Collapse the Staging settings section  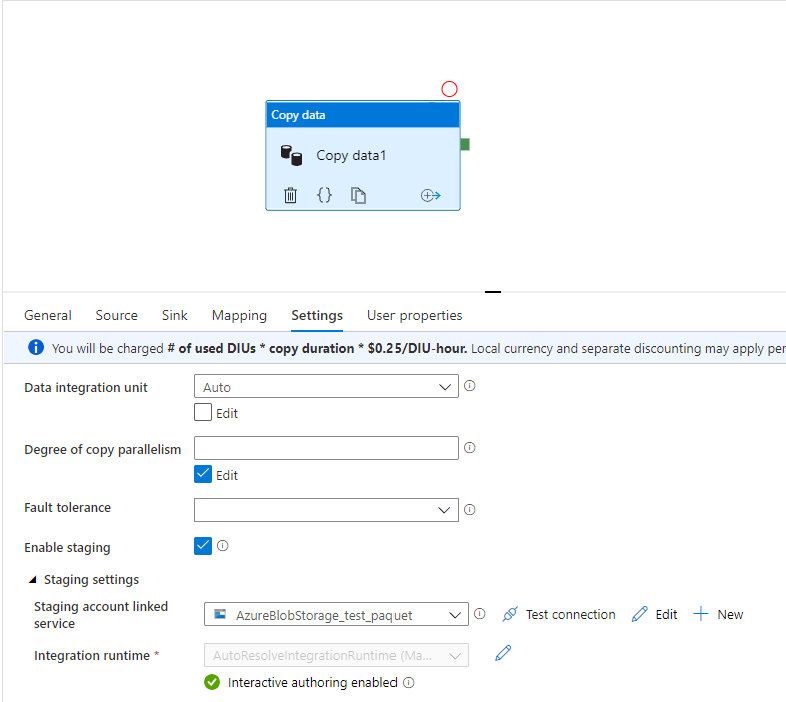(x=33, y=580)
